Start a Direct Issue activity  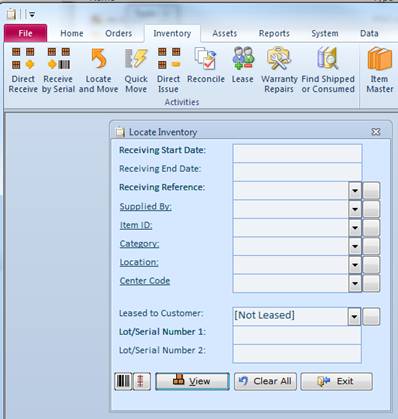click(168, 70)
